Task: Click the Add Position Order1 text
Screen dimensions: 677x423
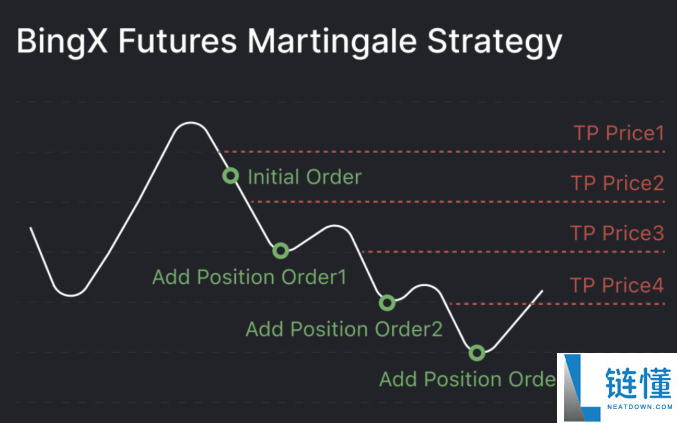Action: pos(250,277)
